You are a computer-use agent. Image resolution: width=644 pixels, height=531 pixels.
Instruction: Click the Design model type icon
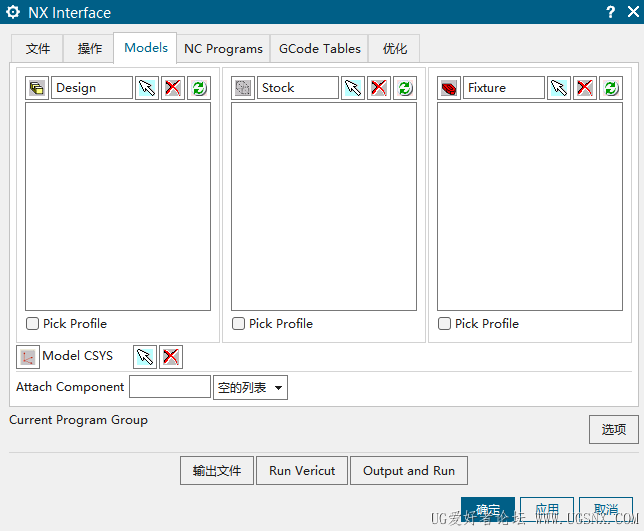(x=37, y=88)
